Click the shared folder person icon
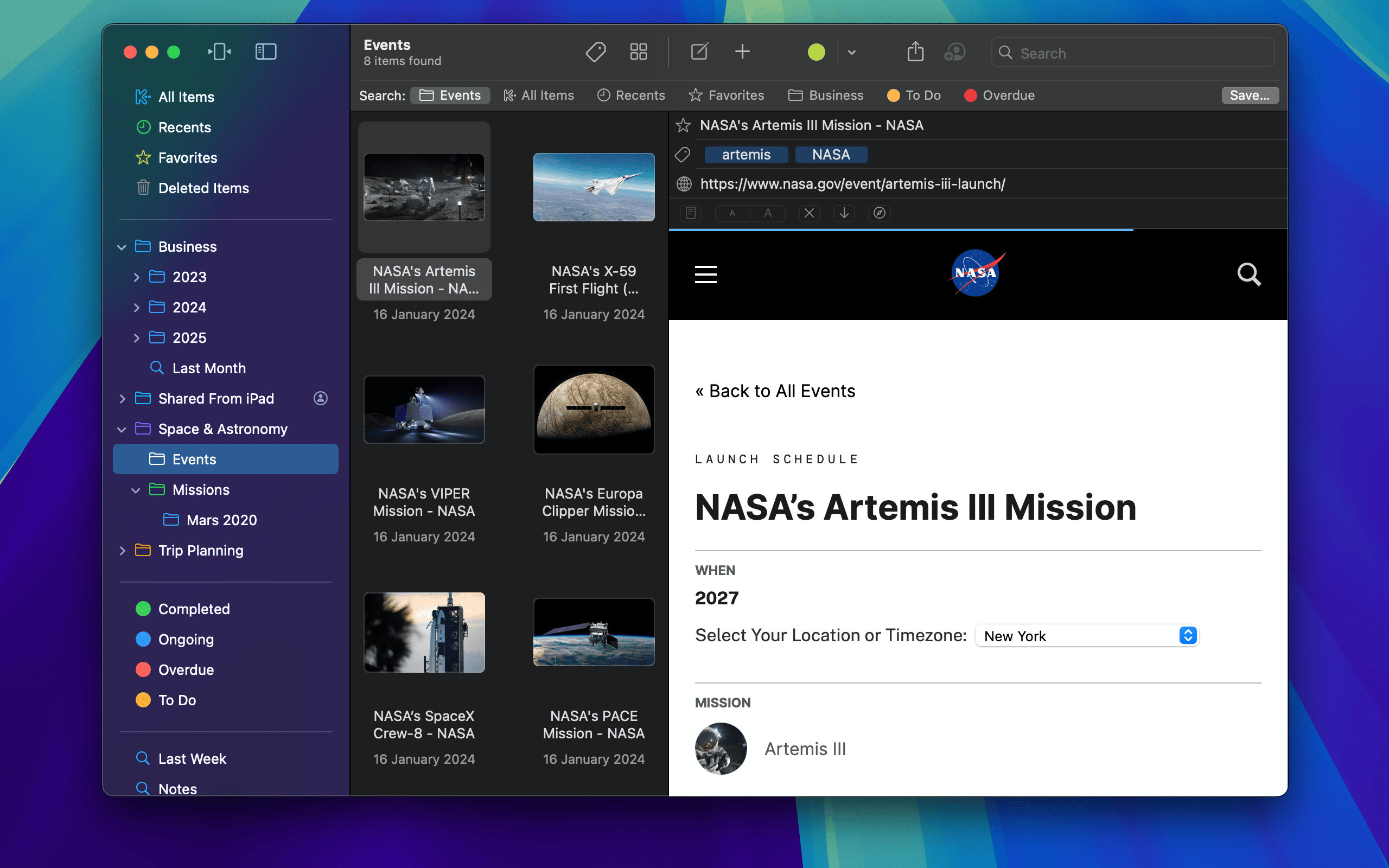 (321, 398)
